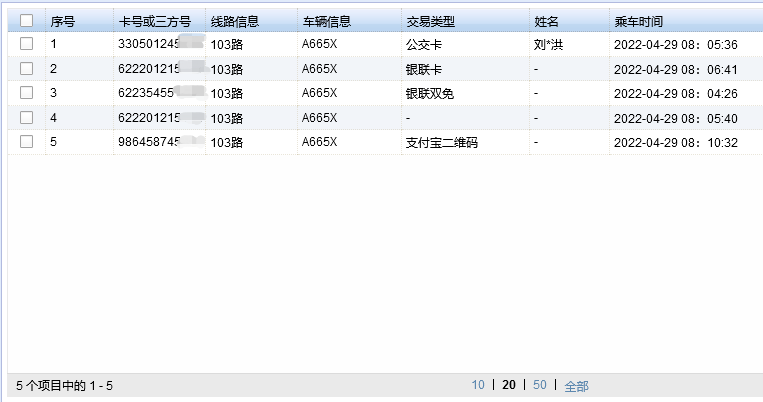Click the 姓名 column header
The width and height of the screenshot is (763, 402).
[x=547, y=21]
